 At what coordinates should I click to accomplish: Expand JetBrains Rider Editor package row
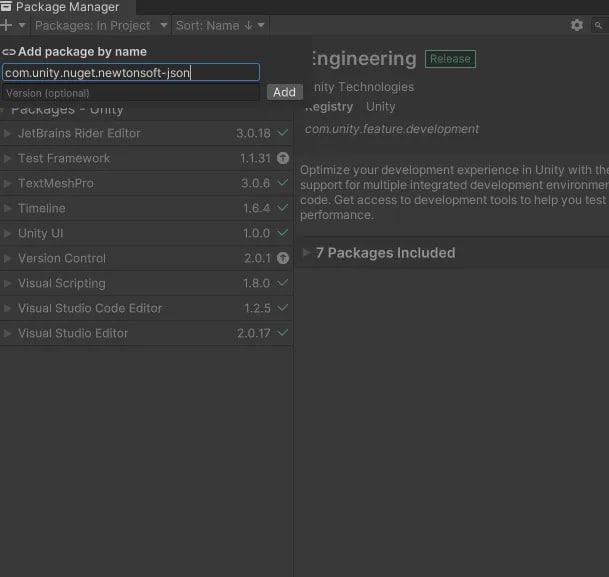click(7, 134)
